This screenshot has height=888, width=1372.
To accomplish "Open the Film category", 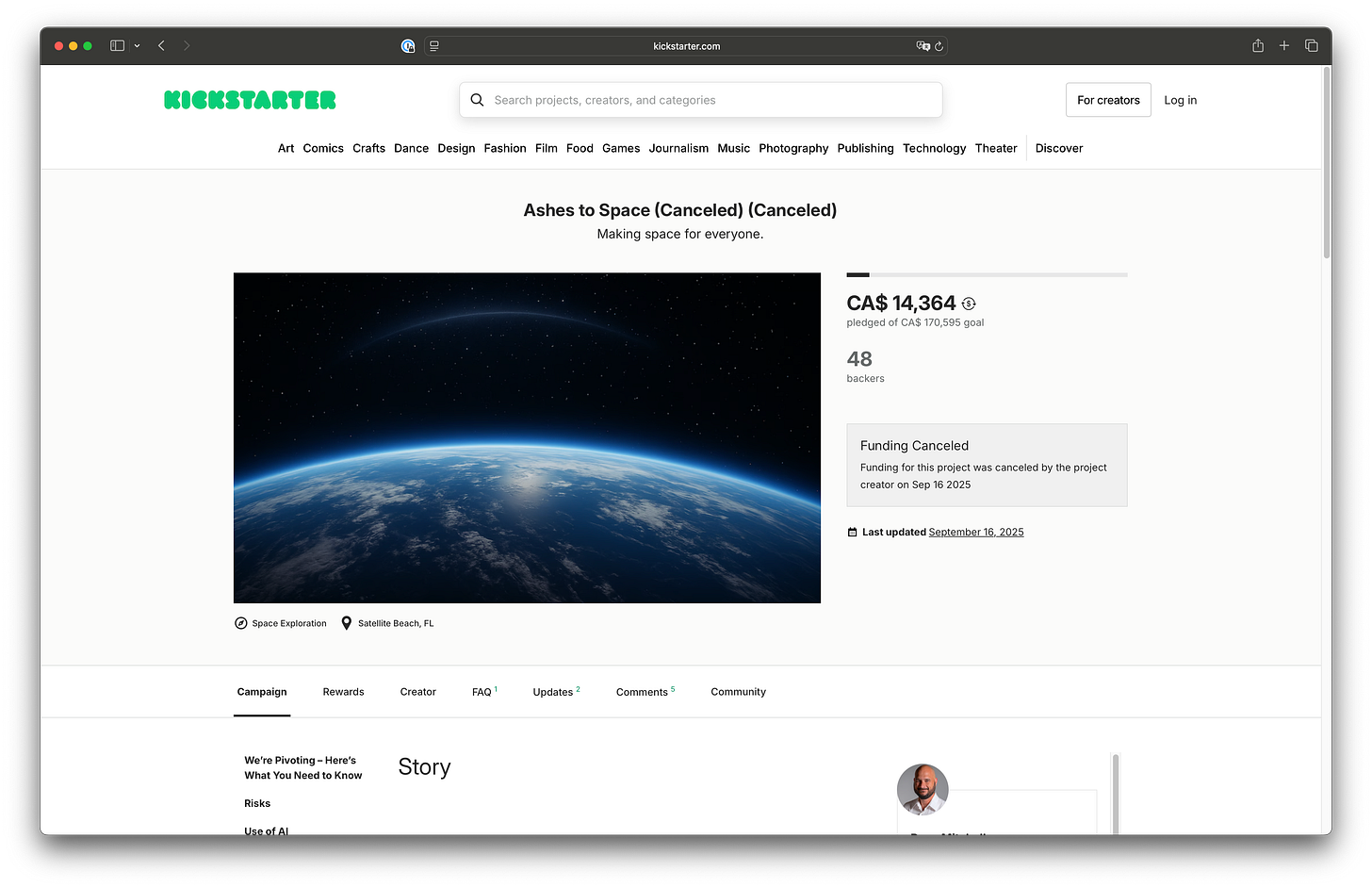I will [547, 148].
